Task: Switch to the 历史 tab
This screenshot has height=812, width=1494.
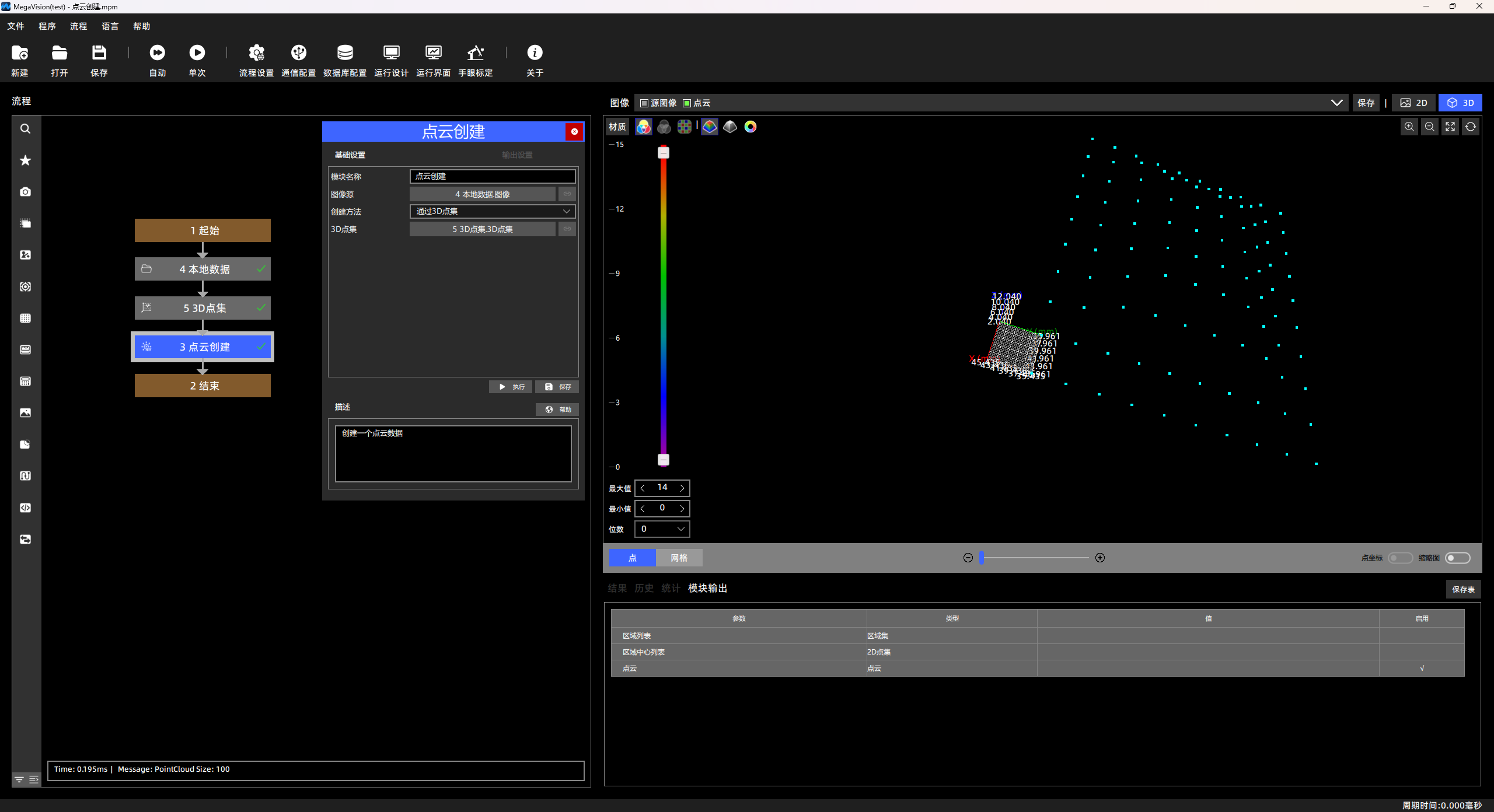Action: (x=644, y=588)
